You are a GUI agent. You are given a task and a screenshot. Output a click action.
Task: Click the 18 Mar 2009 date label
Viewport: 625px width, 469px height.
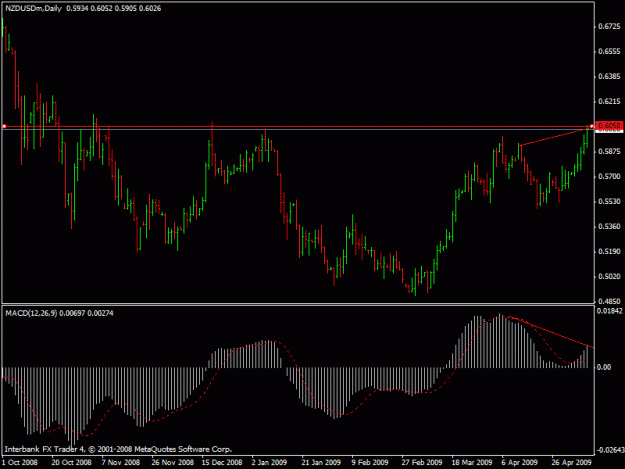[x=472, y=462]
